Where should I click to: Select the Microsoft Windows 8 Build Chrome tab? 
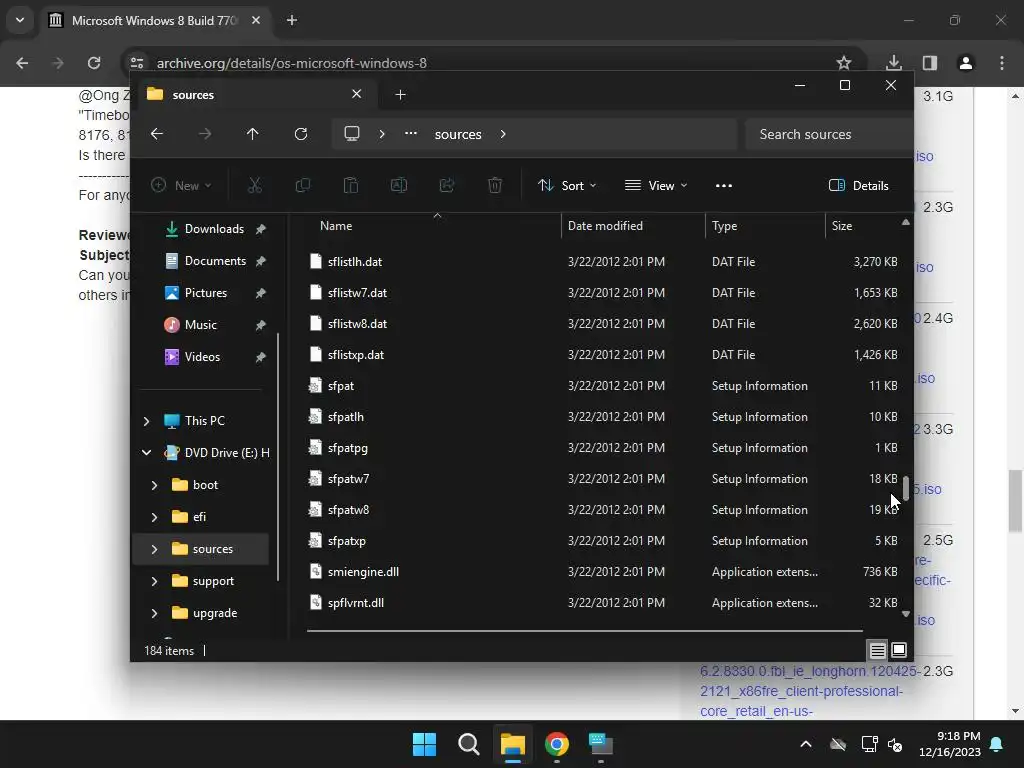tap(155, 20)
